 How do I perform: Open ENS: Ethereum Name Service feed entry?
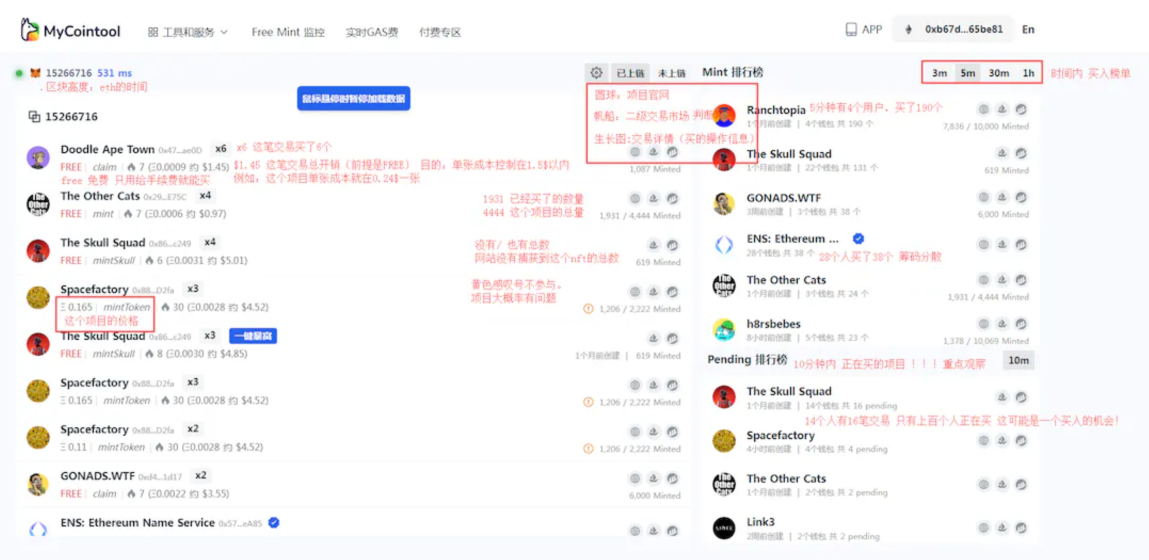(x=138, y=523)
